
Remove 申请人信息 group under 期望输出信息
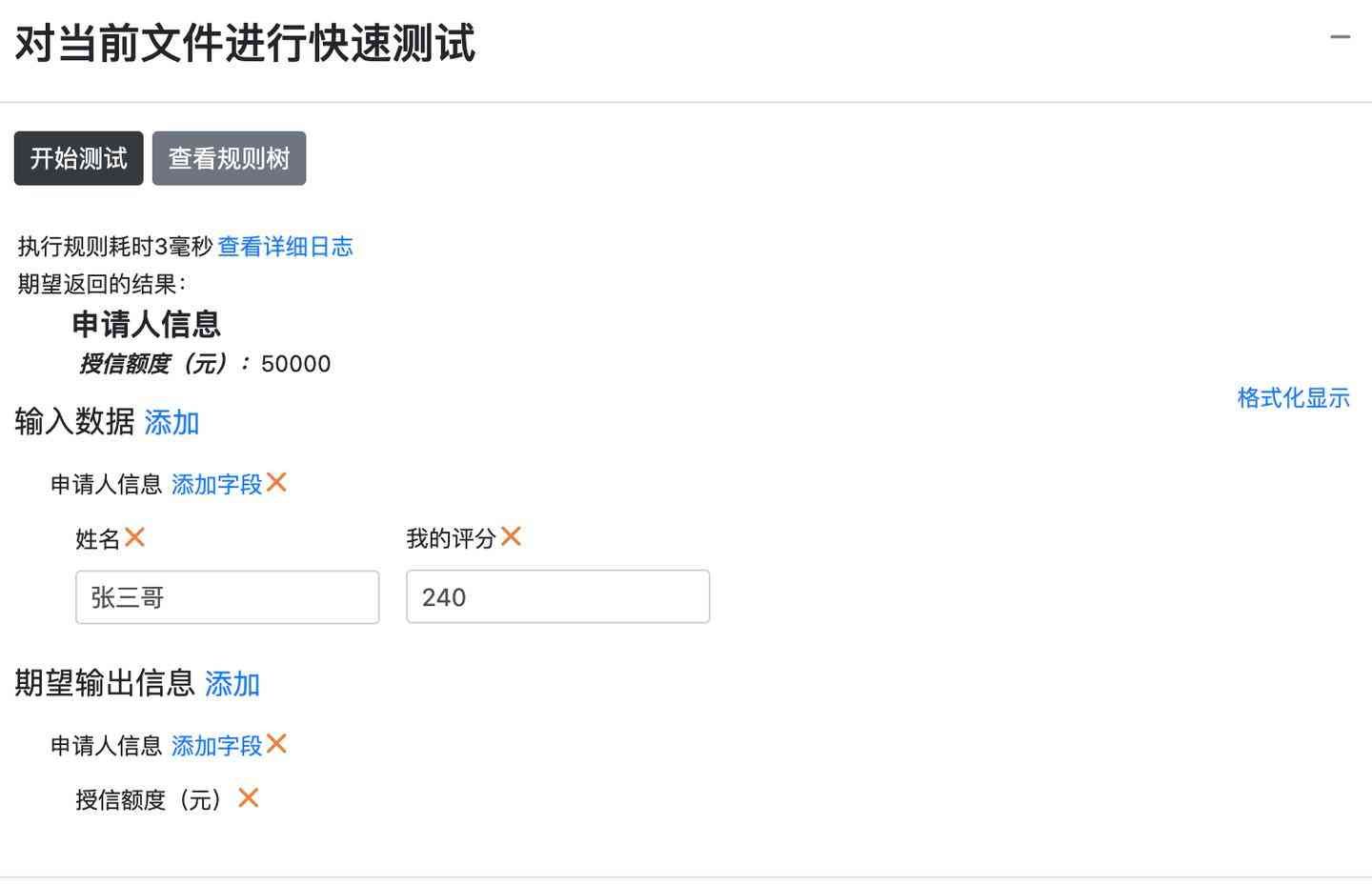coord(276,744)
